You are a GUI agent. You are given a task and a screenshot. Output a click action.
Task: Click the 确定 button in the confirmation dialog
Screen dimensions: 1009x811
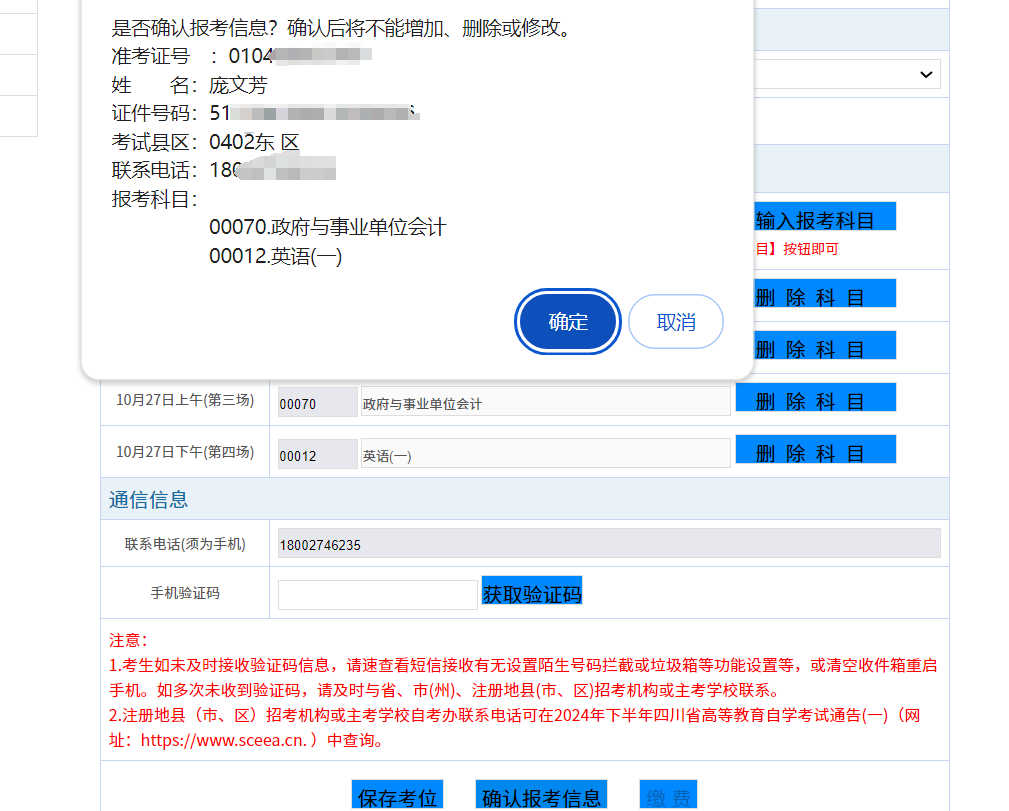tap(568, 322)
